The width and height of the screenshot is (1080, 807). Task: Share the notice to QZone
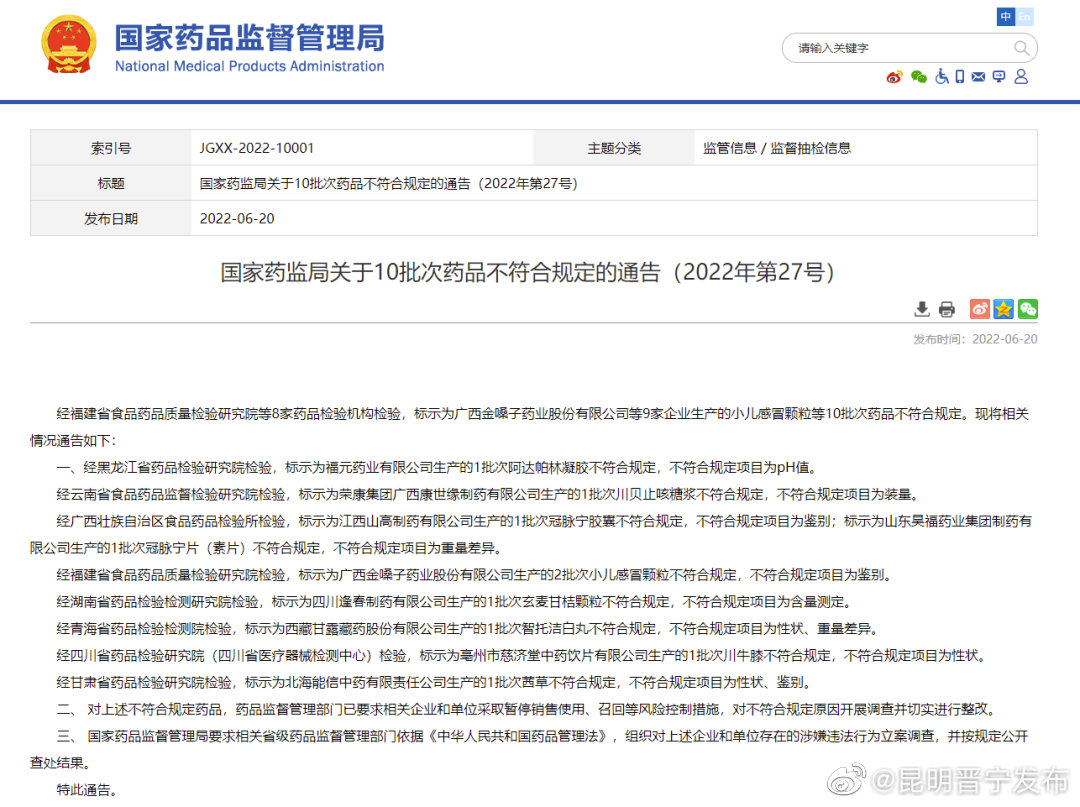click(x=1003, y=309)
